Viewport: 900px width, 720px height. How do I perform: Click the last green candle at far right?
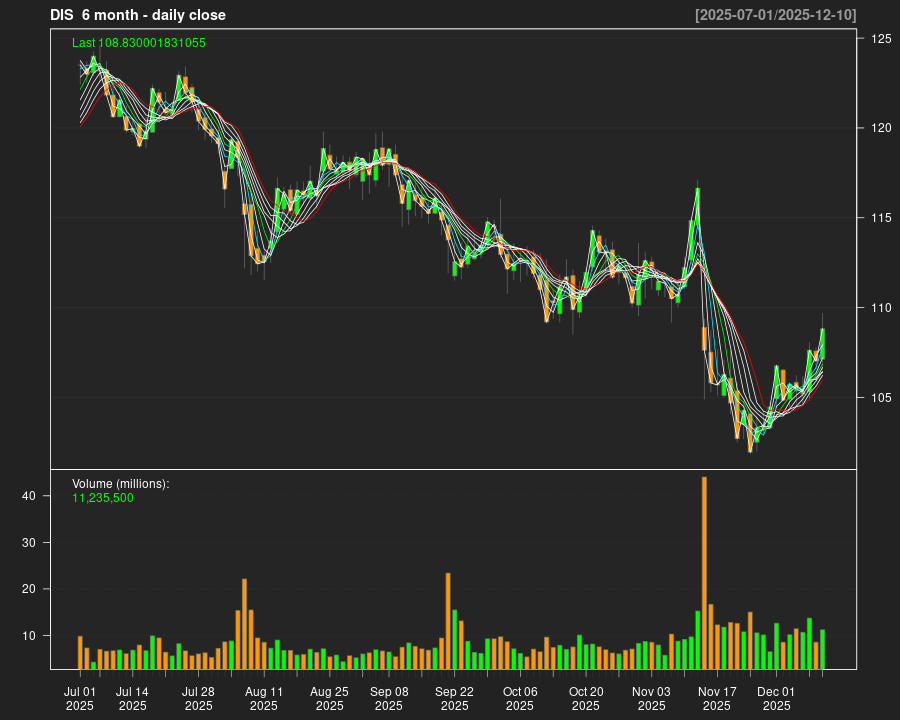(822, 343)
